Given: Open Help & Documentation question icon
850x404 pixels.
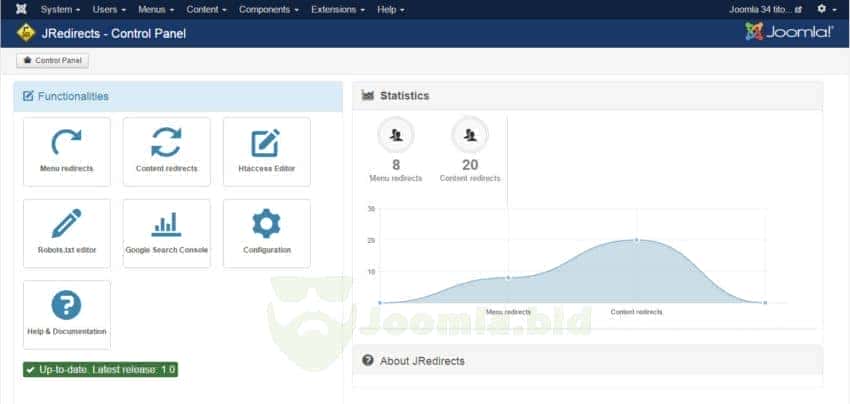Looking at the screenshot, I should [x=66, y=305].
